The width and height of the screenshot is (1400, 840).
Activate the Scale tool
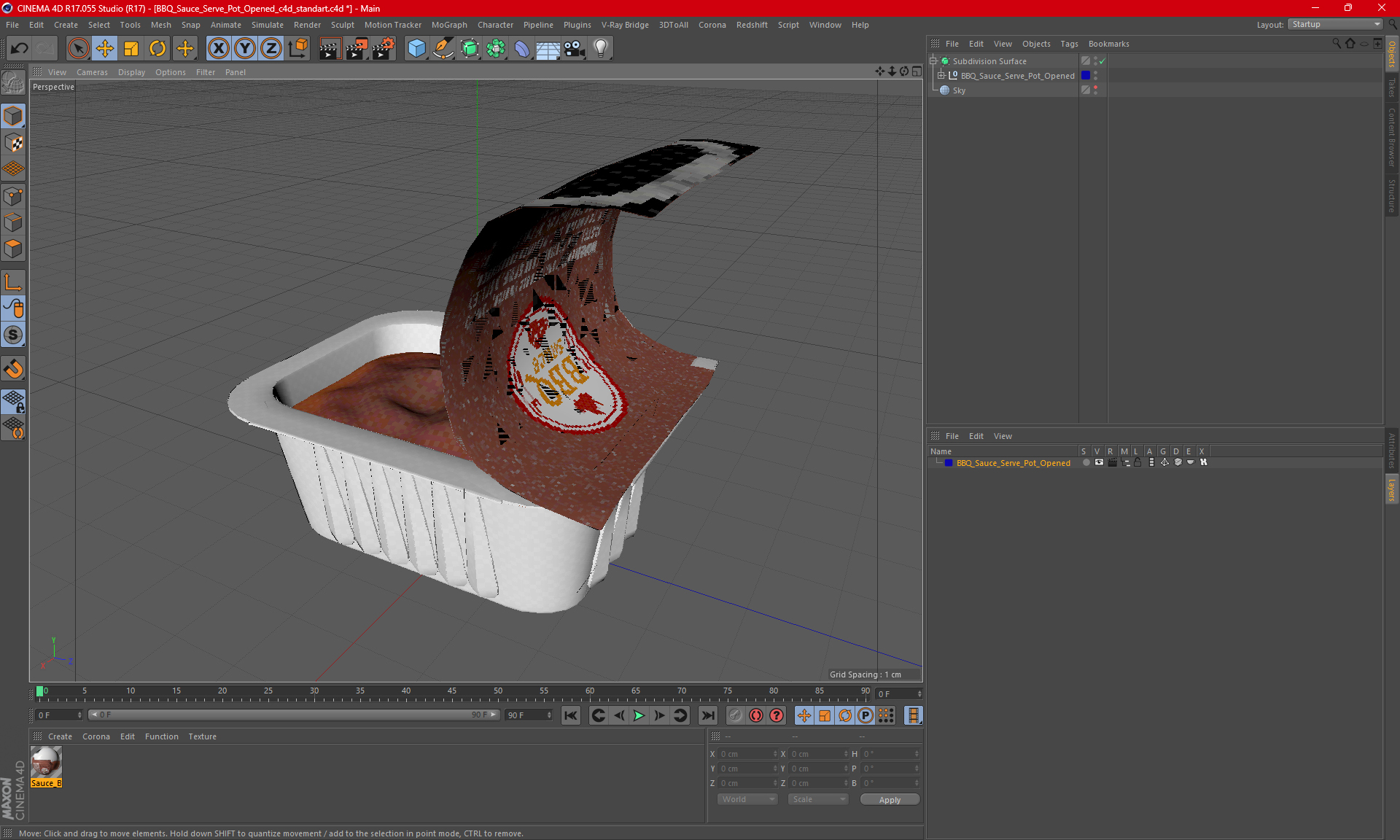[131, 48]
